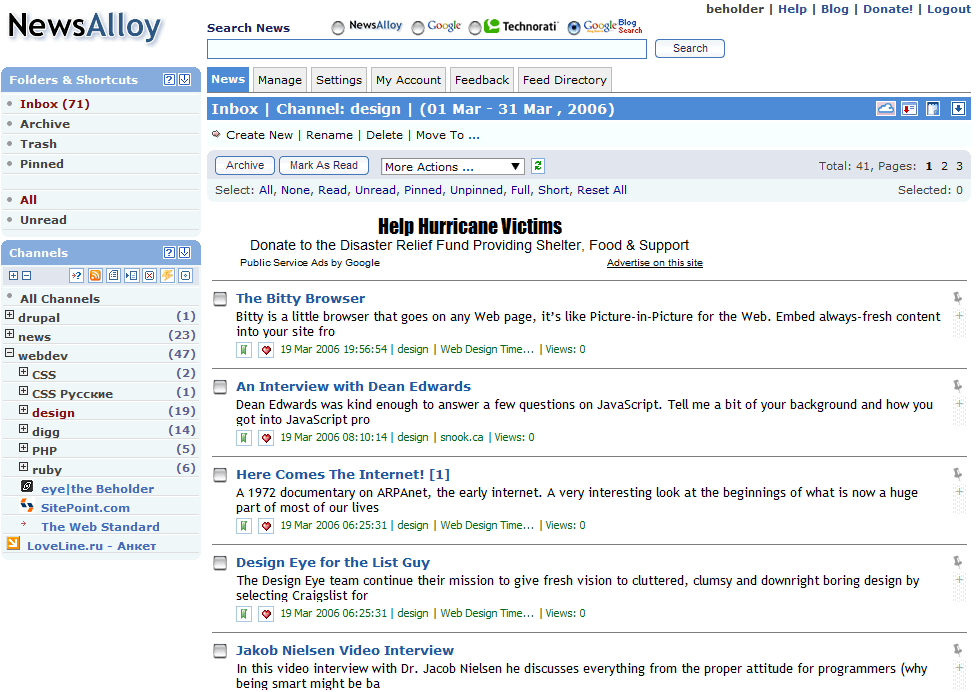Pin the Here Comes The Internet article
Screen dimensions: 976x692
(x=957, y=474)
